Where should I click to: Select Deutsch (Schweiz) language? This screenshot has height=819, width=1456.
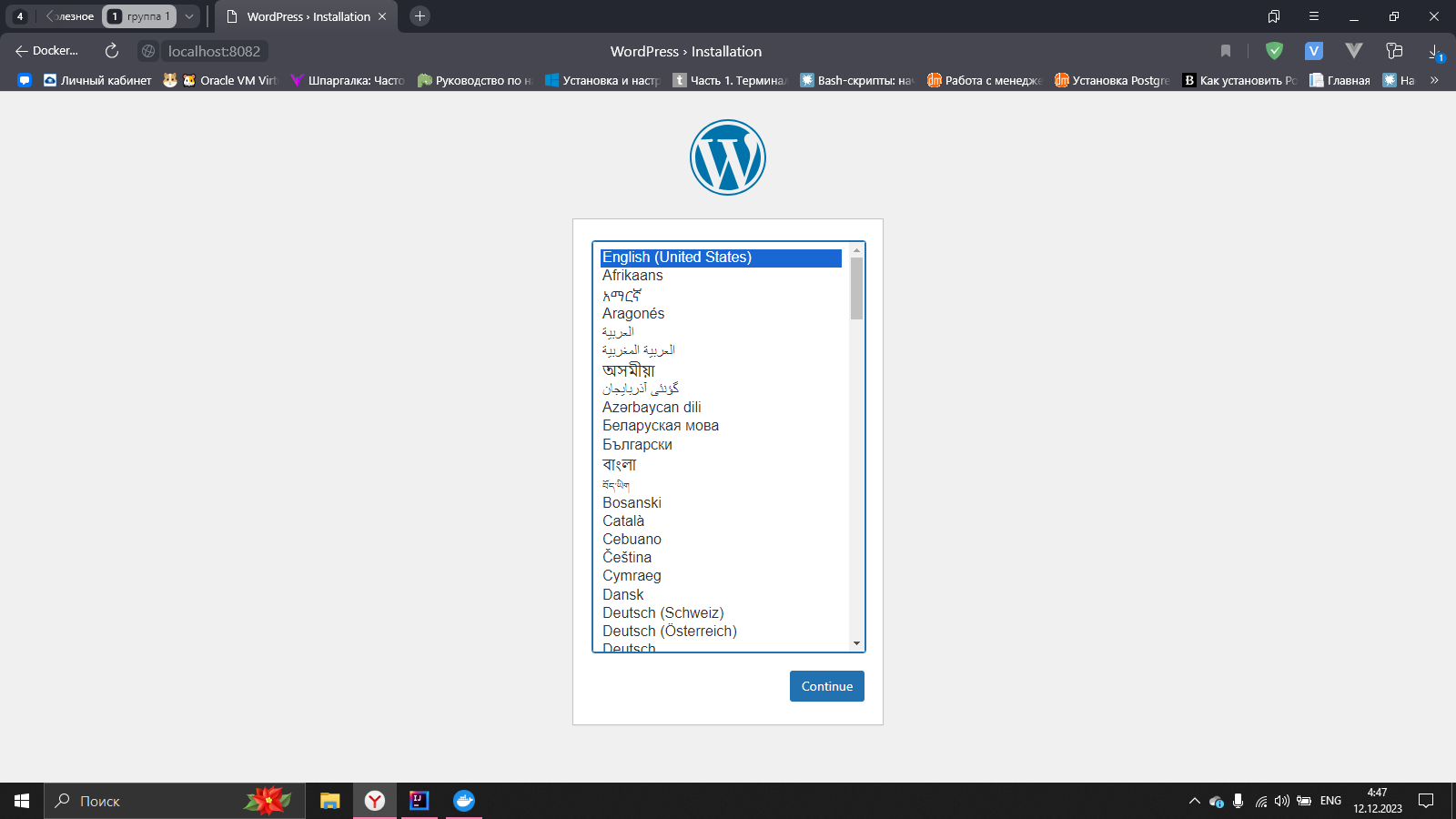[x=721, y=613]
